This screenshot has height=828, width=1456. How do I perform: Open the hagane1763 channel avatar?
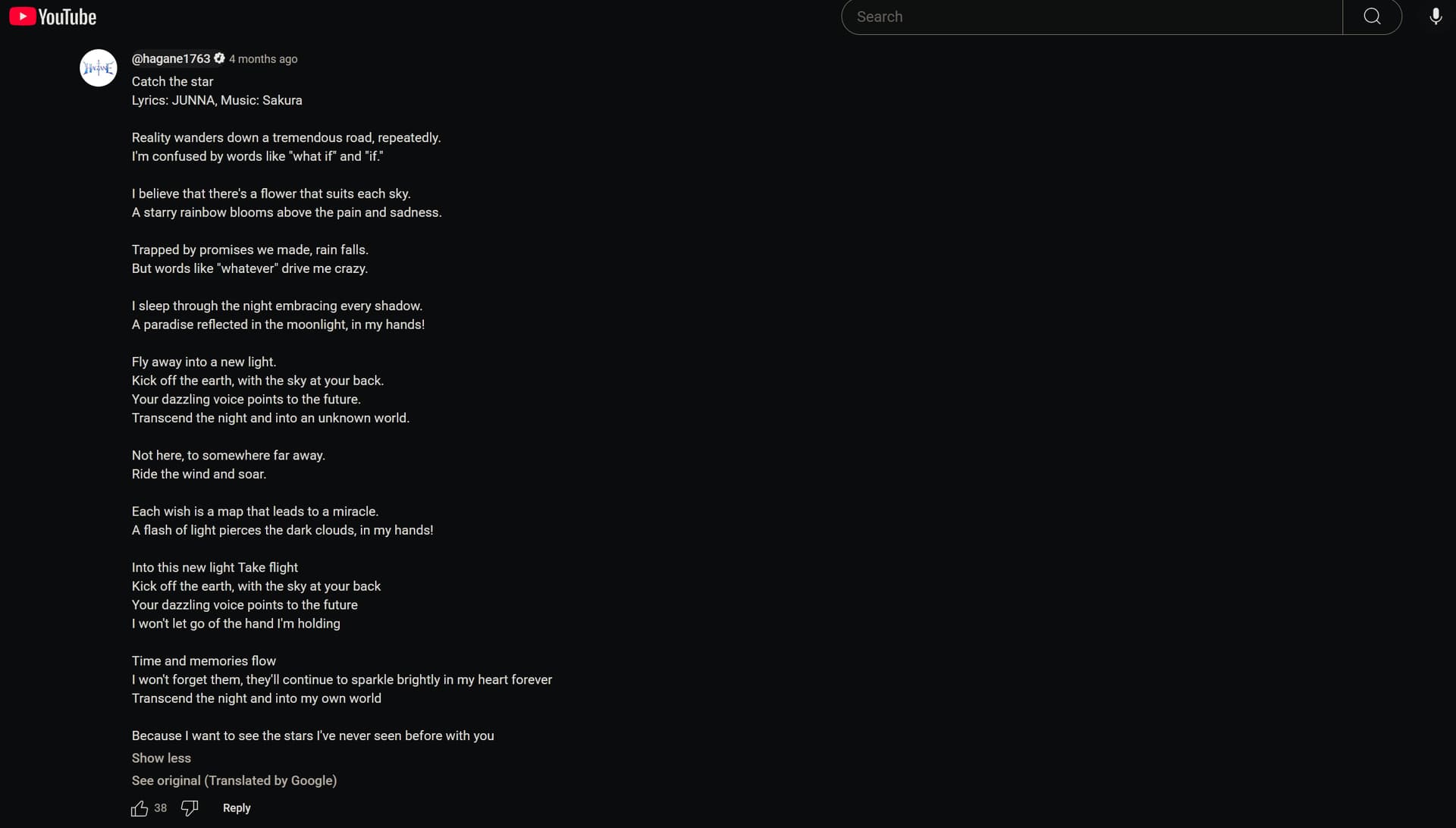99,68
